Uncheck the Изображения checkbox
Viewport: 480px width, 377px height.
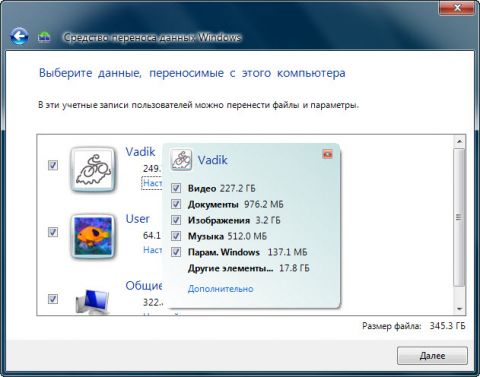[176, 220]
